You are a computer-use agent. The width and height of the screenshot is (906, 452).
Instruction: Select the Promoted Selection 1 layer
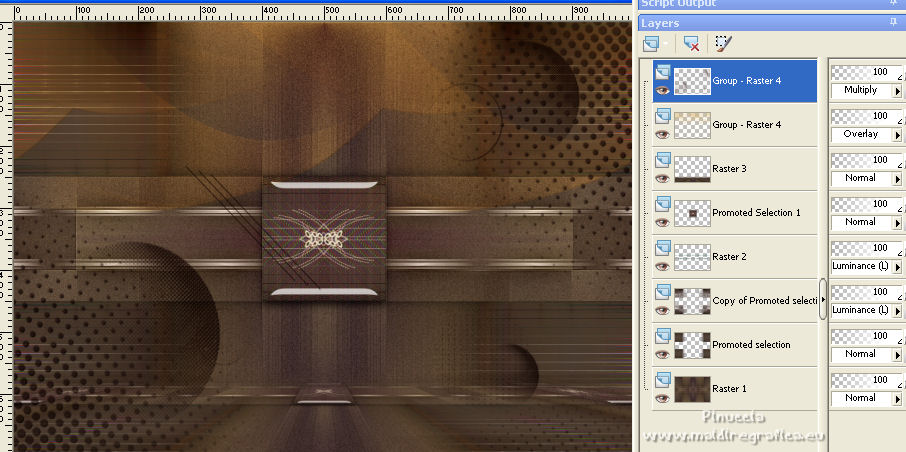[x=735, y=213]
